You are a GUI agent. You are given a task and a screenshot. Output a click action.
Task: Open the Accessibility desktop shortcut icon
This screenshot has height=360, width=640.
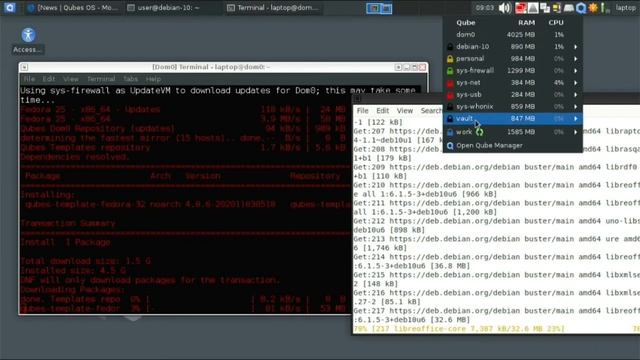(x=28, y=35)
